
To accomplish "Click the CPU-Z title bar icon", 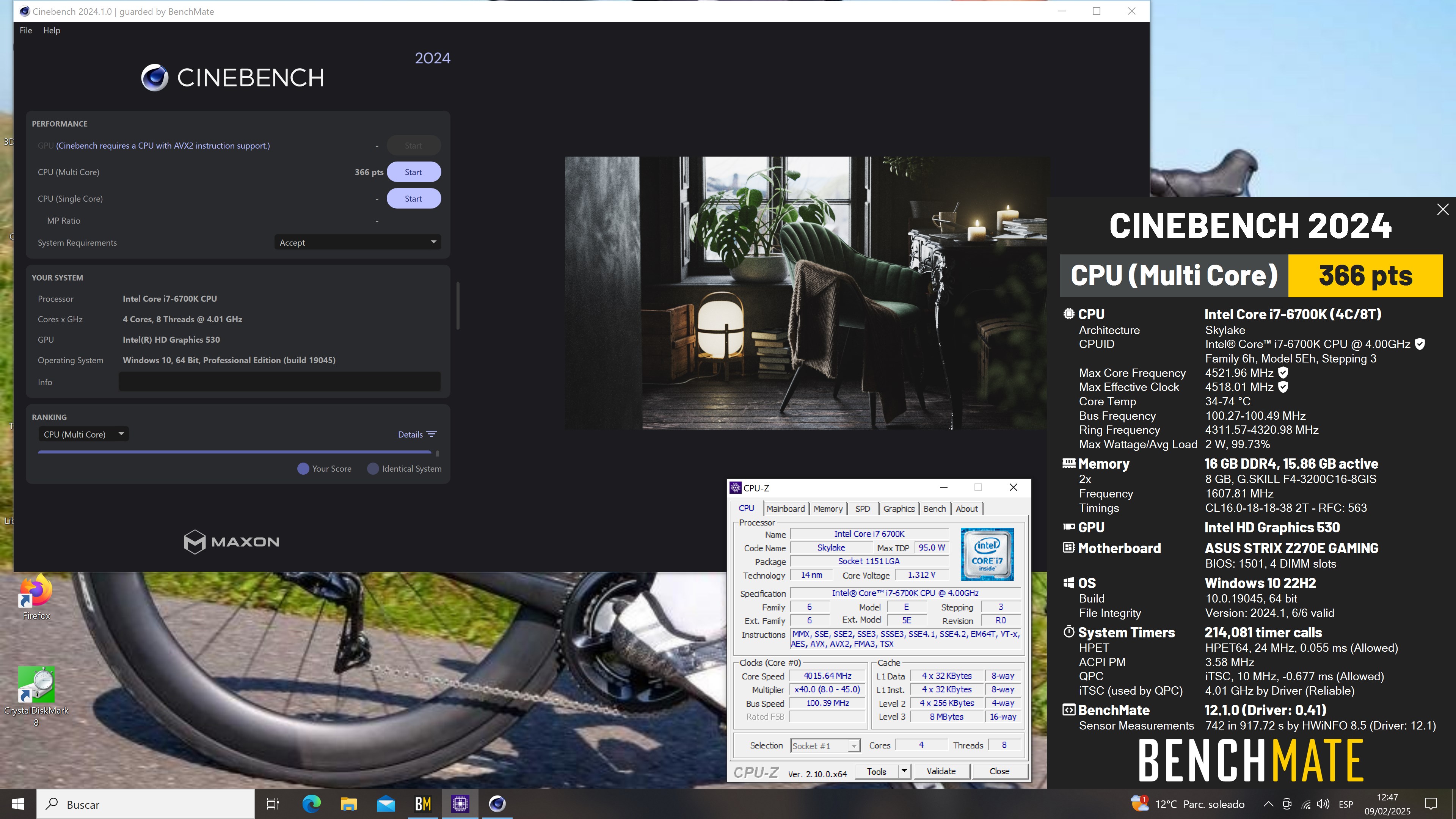I will (735, 488).
